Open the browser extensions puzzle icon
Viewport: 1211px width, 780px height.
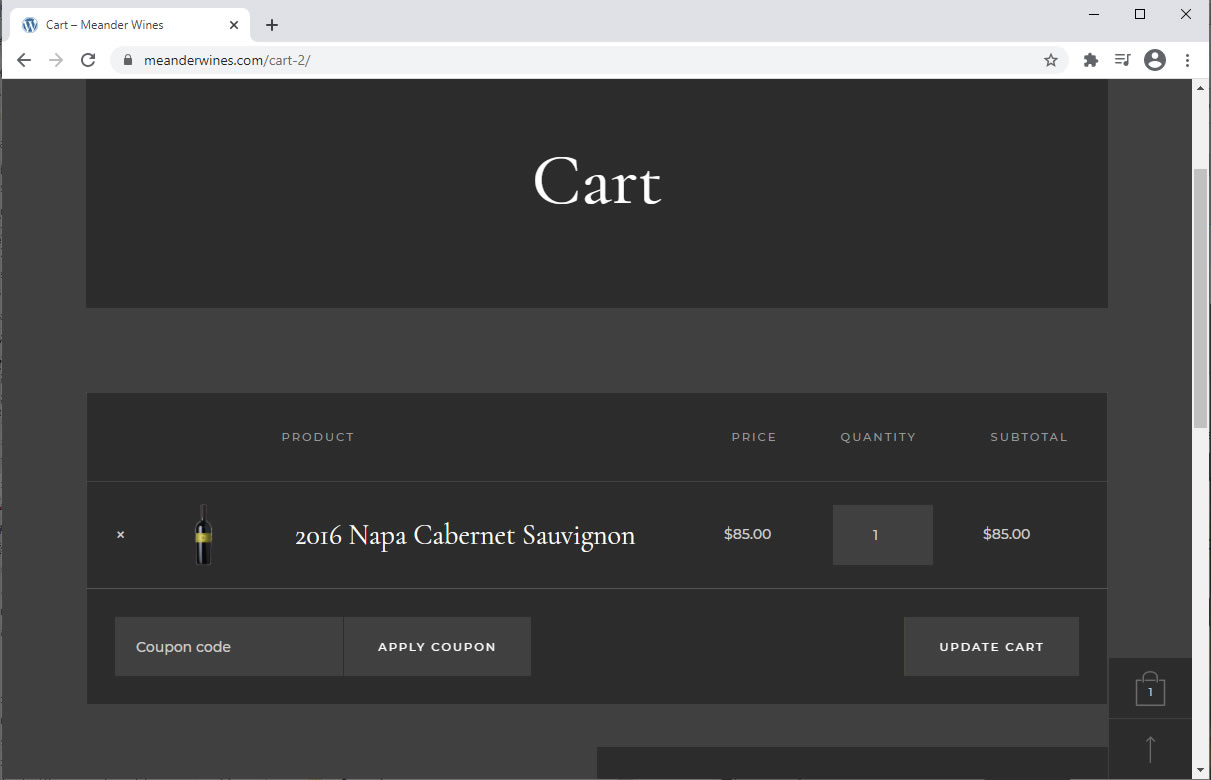1091,60
